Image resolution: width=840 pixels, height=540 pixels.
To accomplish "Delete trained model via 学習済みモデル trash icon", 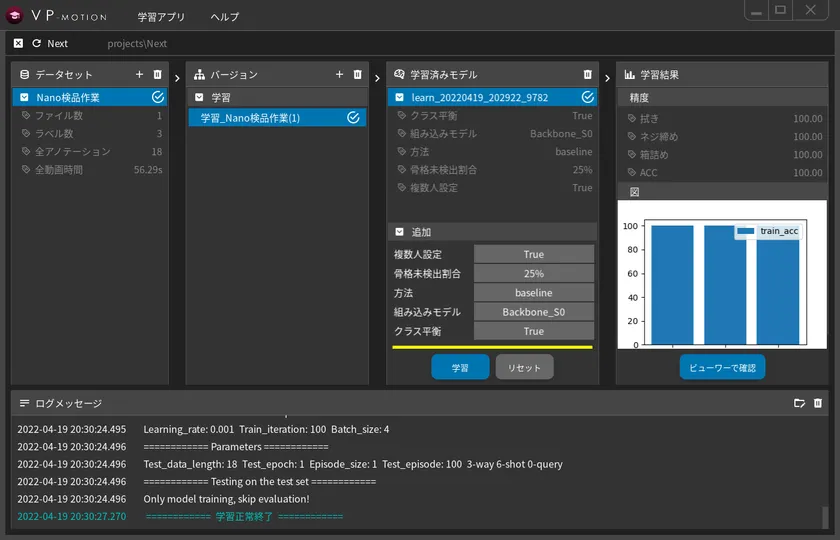I will click(x=588, y=75).
